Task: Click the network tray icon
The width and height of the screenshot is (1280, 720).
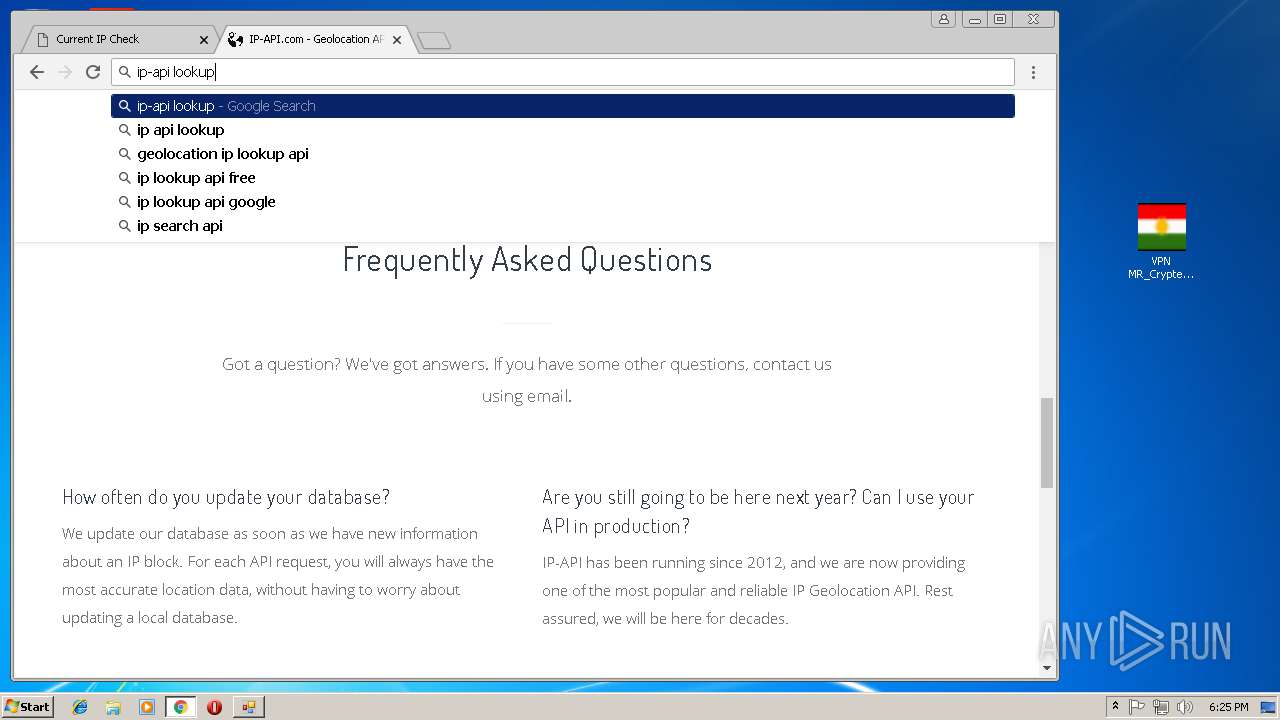Action: click(1161, 707)
